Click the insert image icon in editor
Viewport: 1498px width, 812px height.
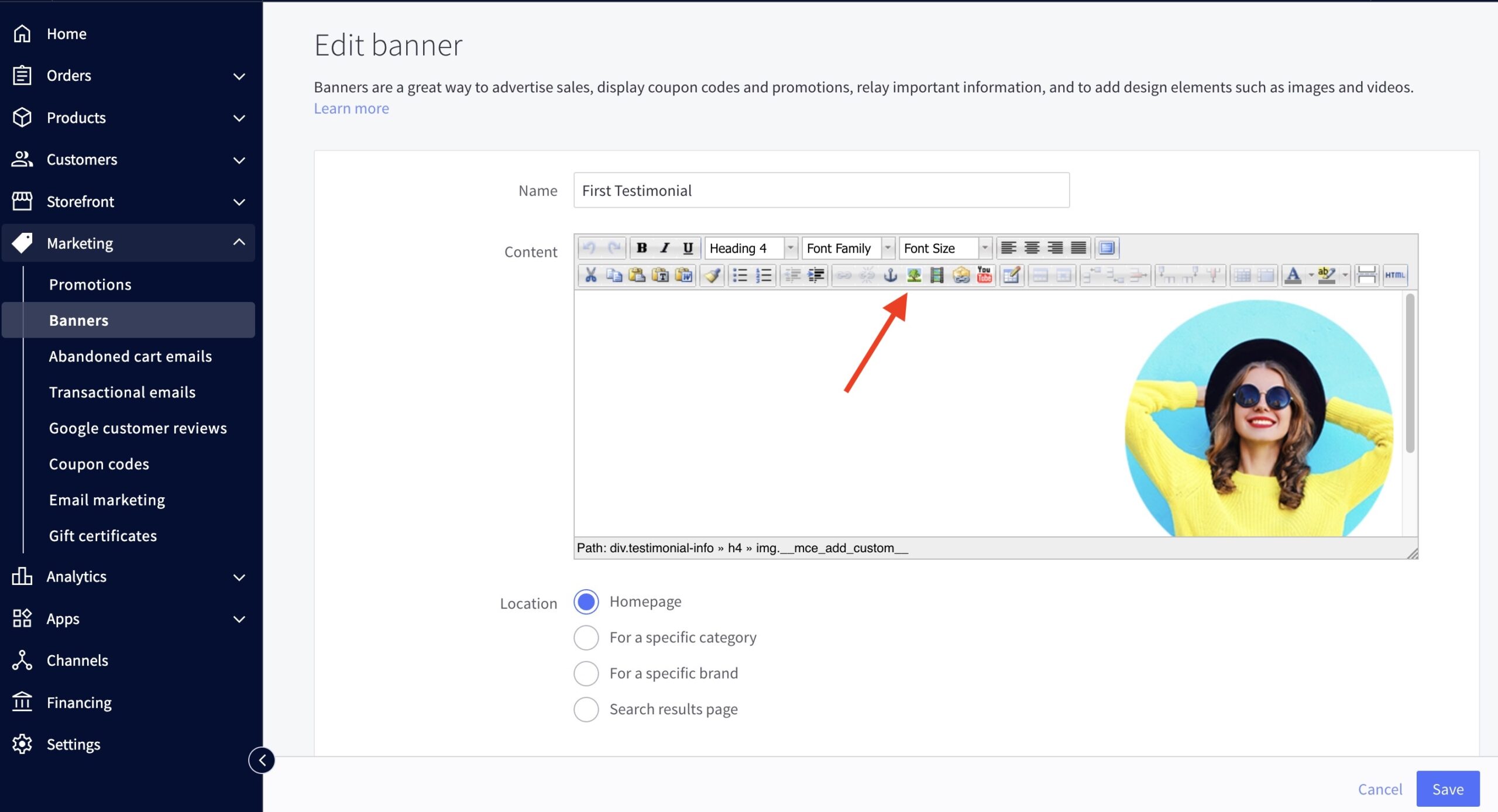coord(913,275)
